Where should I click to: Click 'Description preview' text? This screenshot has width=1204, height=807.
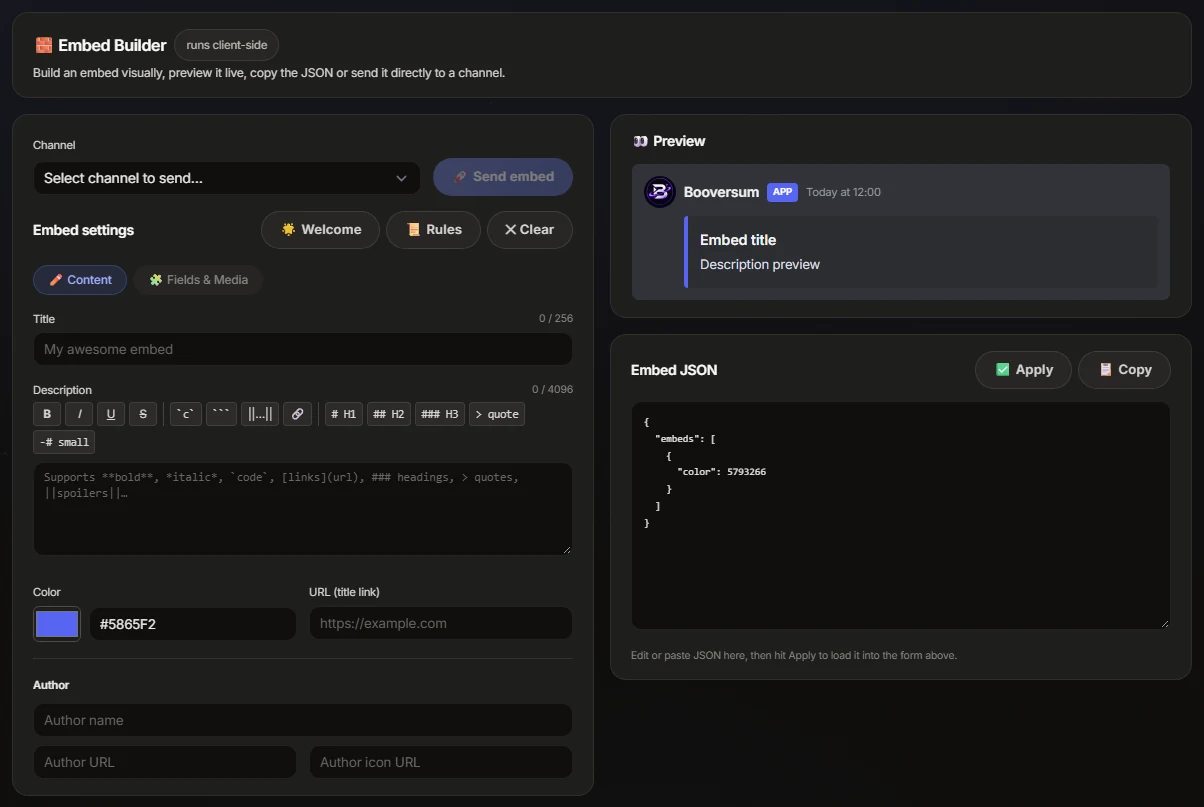point(760,265)
